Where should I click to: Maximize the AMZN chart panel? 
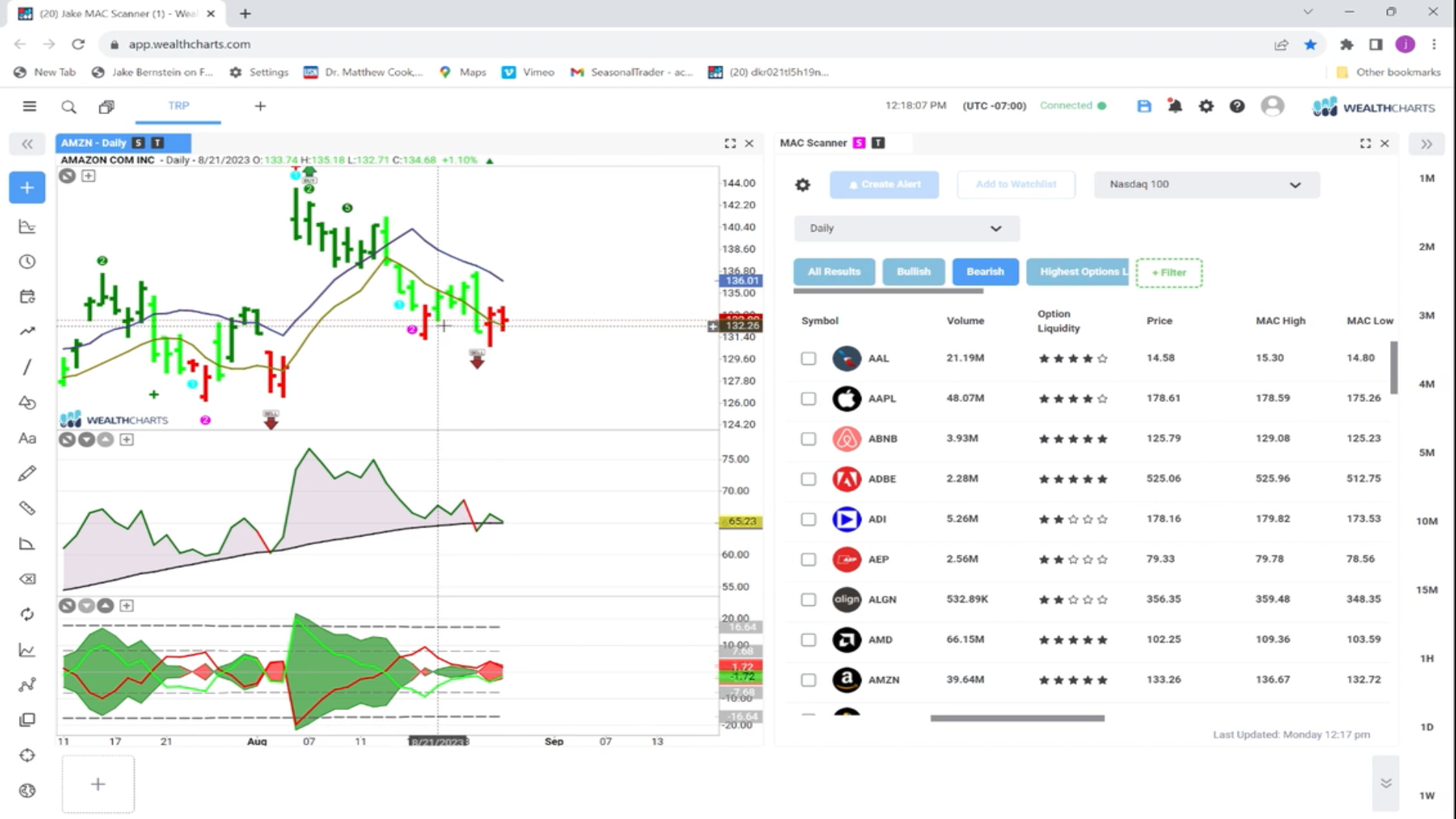(x=730, y=143)
